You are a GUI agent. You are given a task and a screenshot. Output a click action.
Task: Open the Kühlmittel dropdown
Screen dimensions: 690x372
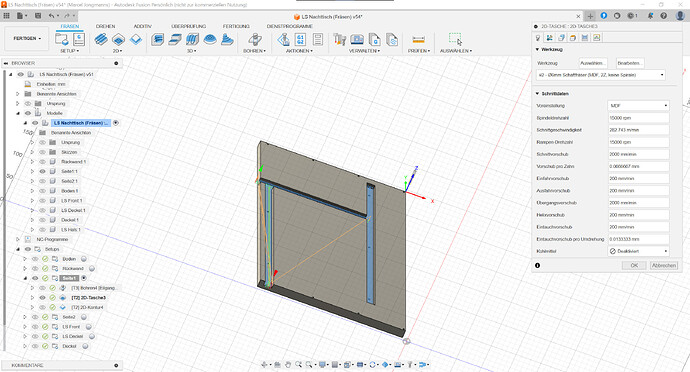(638, 251)
